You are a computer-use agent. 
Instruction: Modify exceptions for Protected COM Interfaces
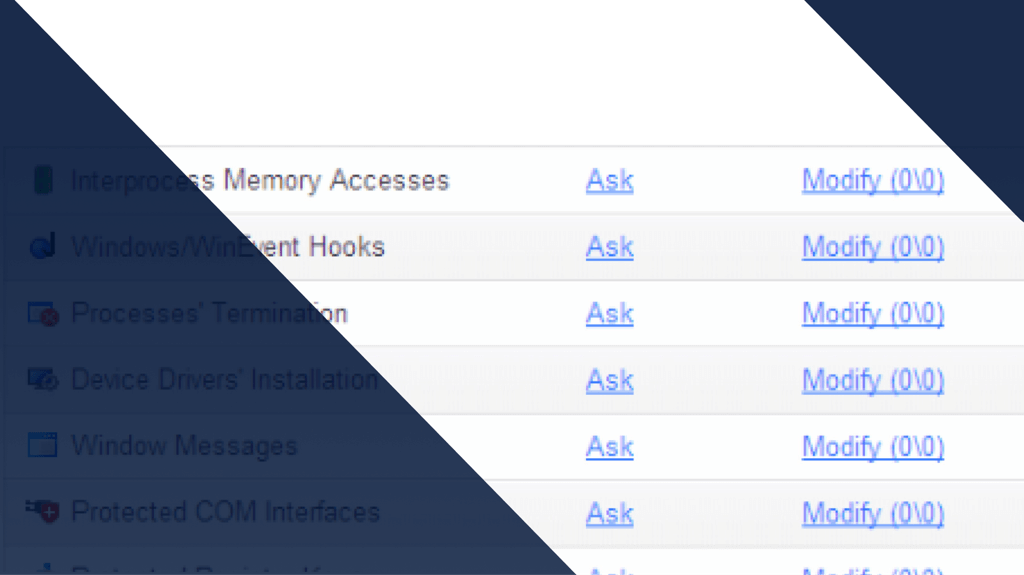872,514
